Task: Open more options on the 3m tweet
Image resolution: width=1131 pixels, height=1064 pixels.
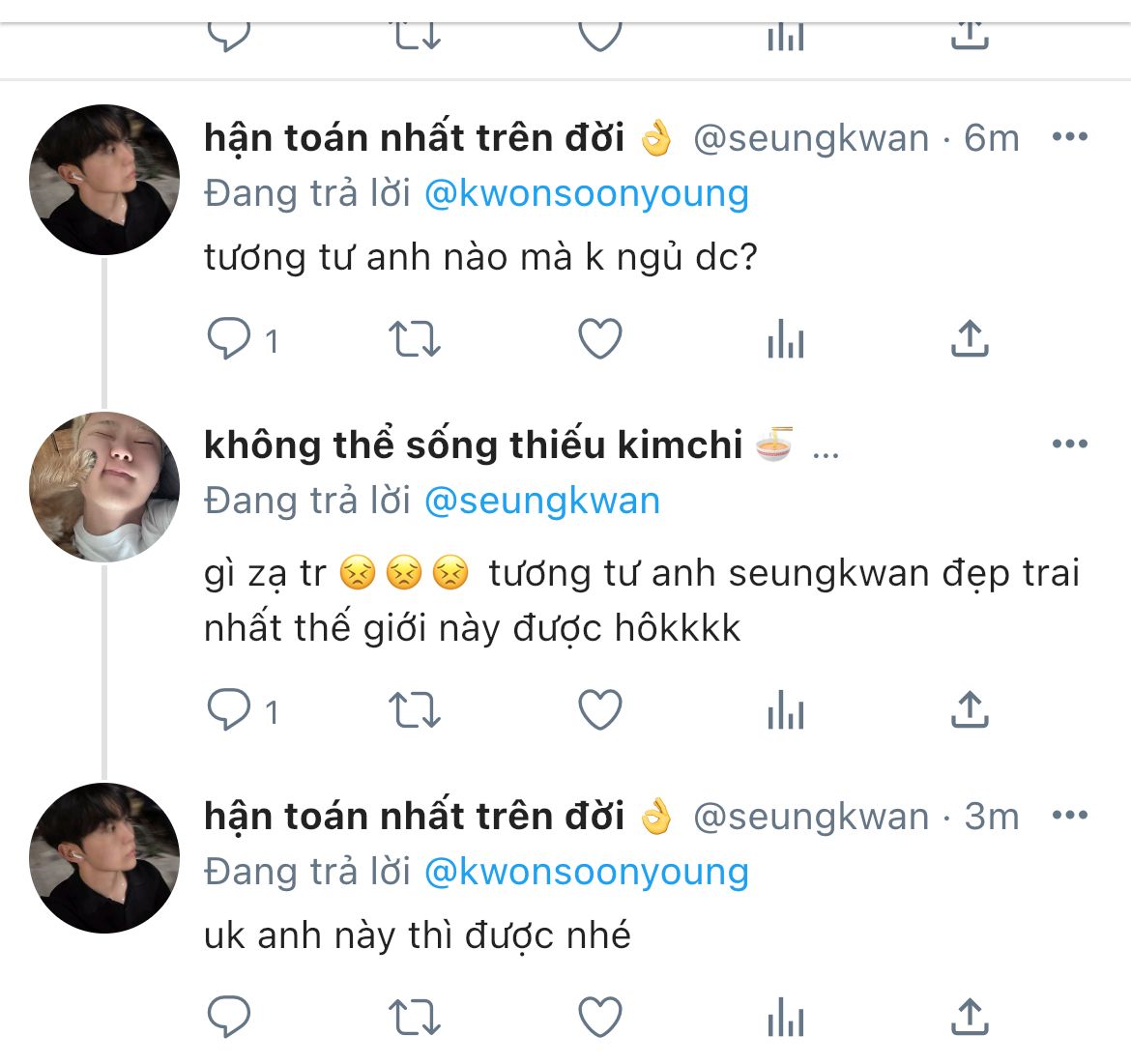Action: pos(1069,816)
